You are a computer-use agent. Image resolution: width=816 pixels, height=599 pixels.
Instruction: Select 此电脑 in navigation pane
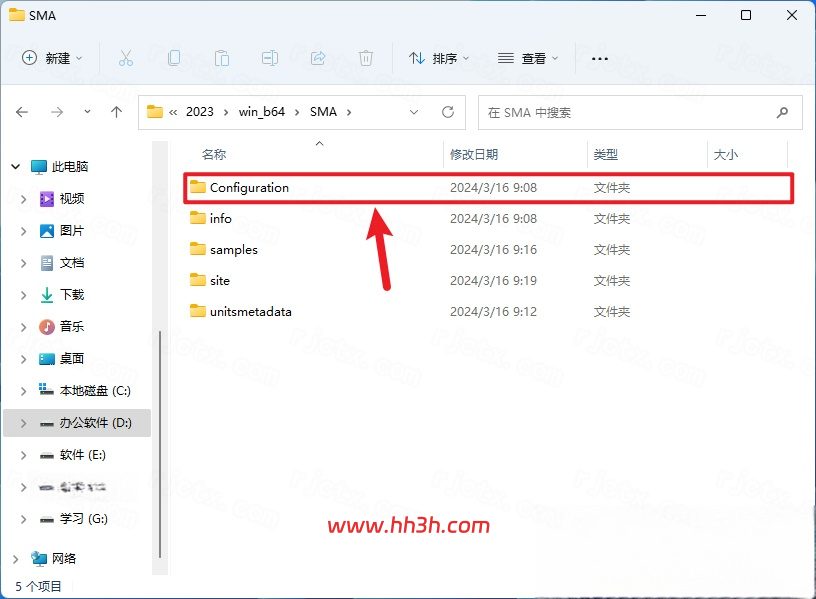coord(70,167)
